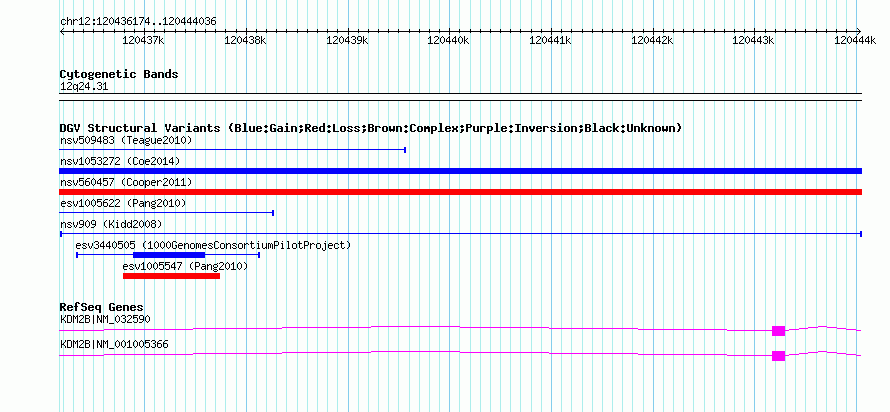Click the 120438k ruler tick label

pyautogui.click(x=245, y=40)
